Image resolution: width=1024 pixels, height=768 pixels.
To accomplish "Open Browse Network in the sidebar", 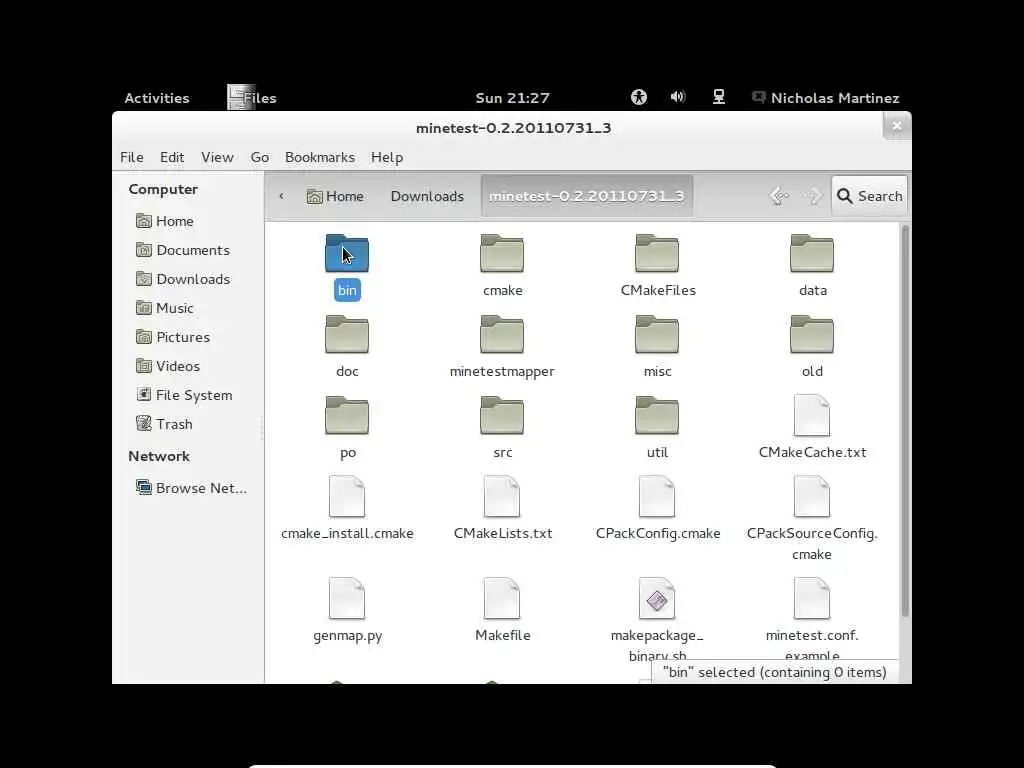I will [191, 488].
